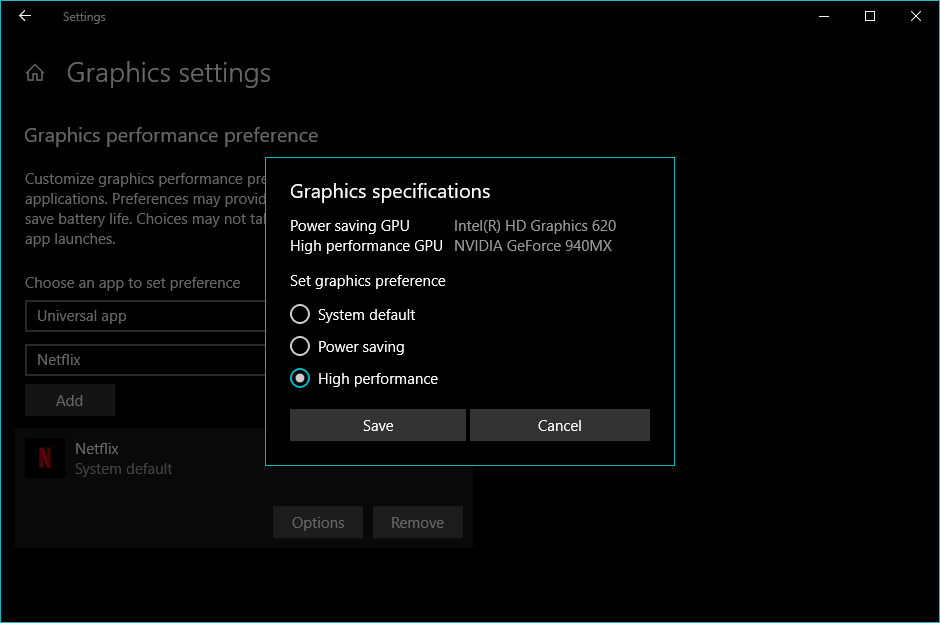Select the System default graphics preference

pos(300,315)
